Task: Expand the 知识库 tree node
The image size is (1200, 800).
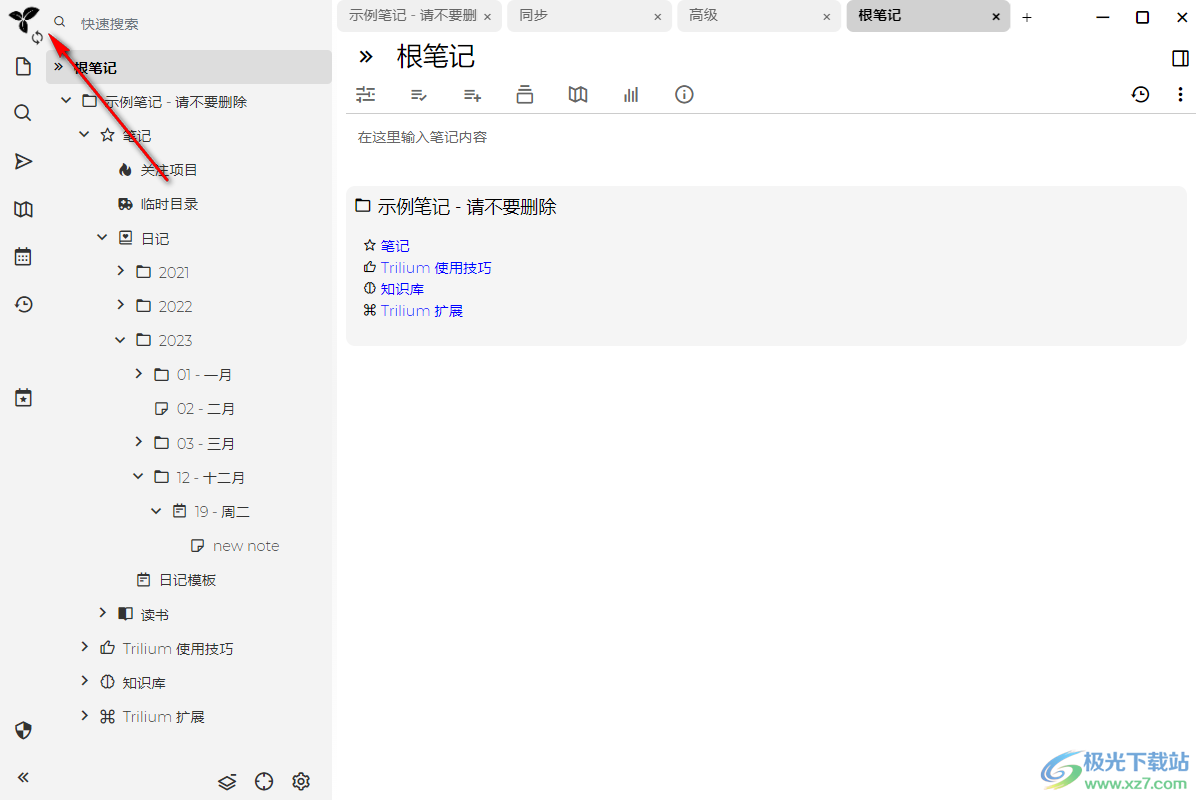Action: [84, 682]
